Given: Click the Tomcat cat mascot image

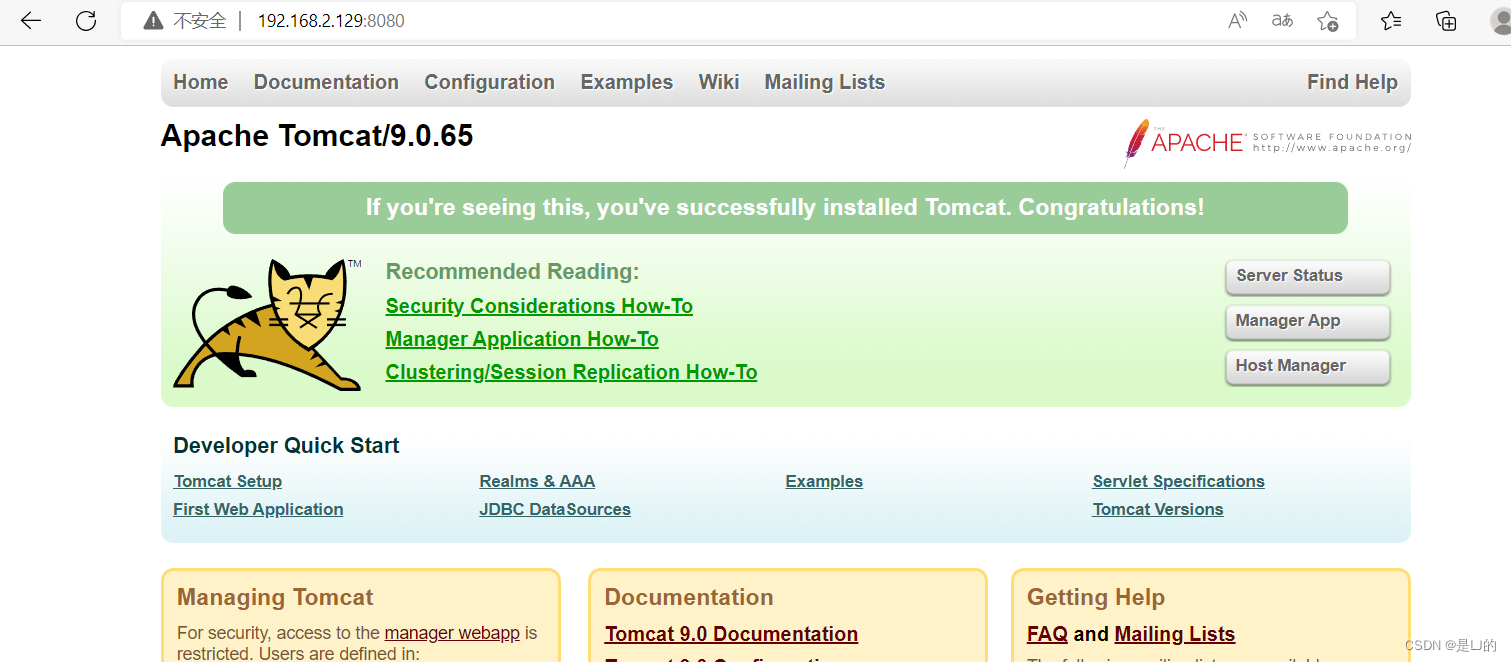Looking at the screenshot, I should [267, 324].
